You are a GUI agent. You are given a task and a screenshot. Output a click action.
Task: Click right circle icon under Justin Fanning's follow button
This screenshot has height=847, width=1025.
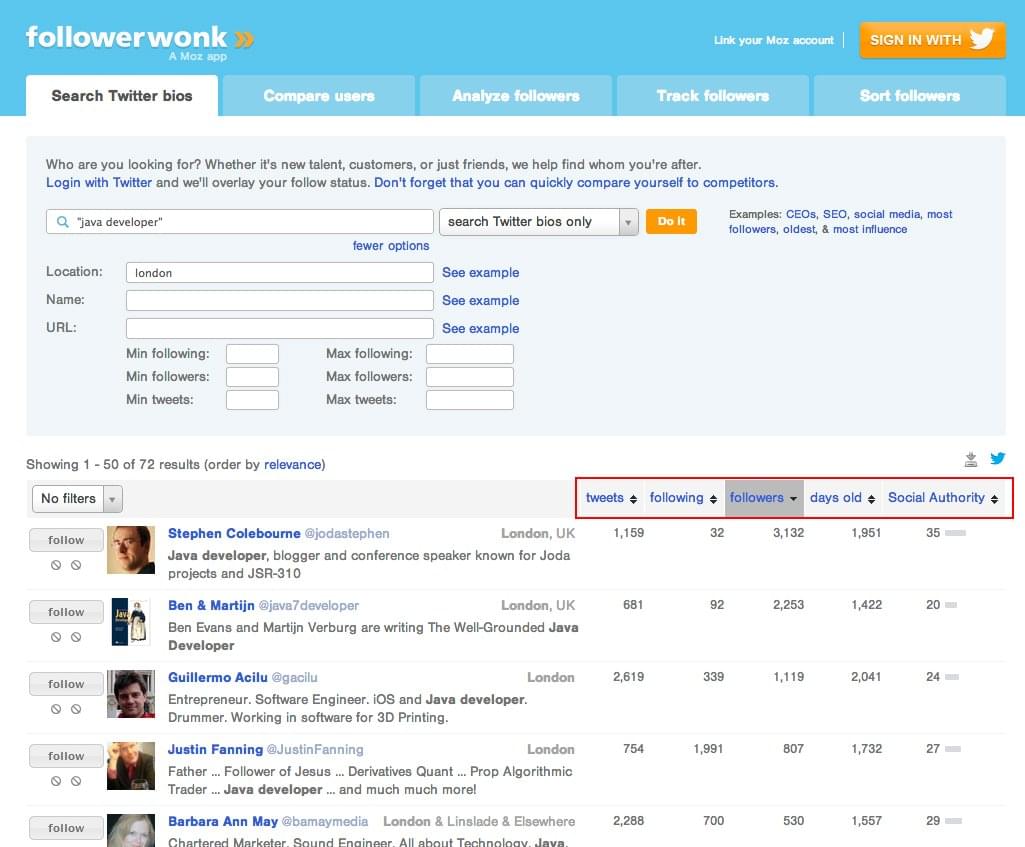[76, 780]
